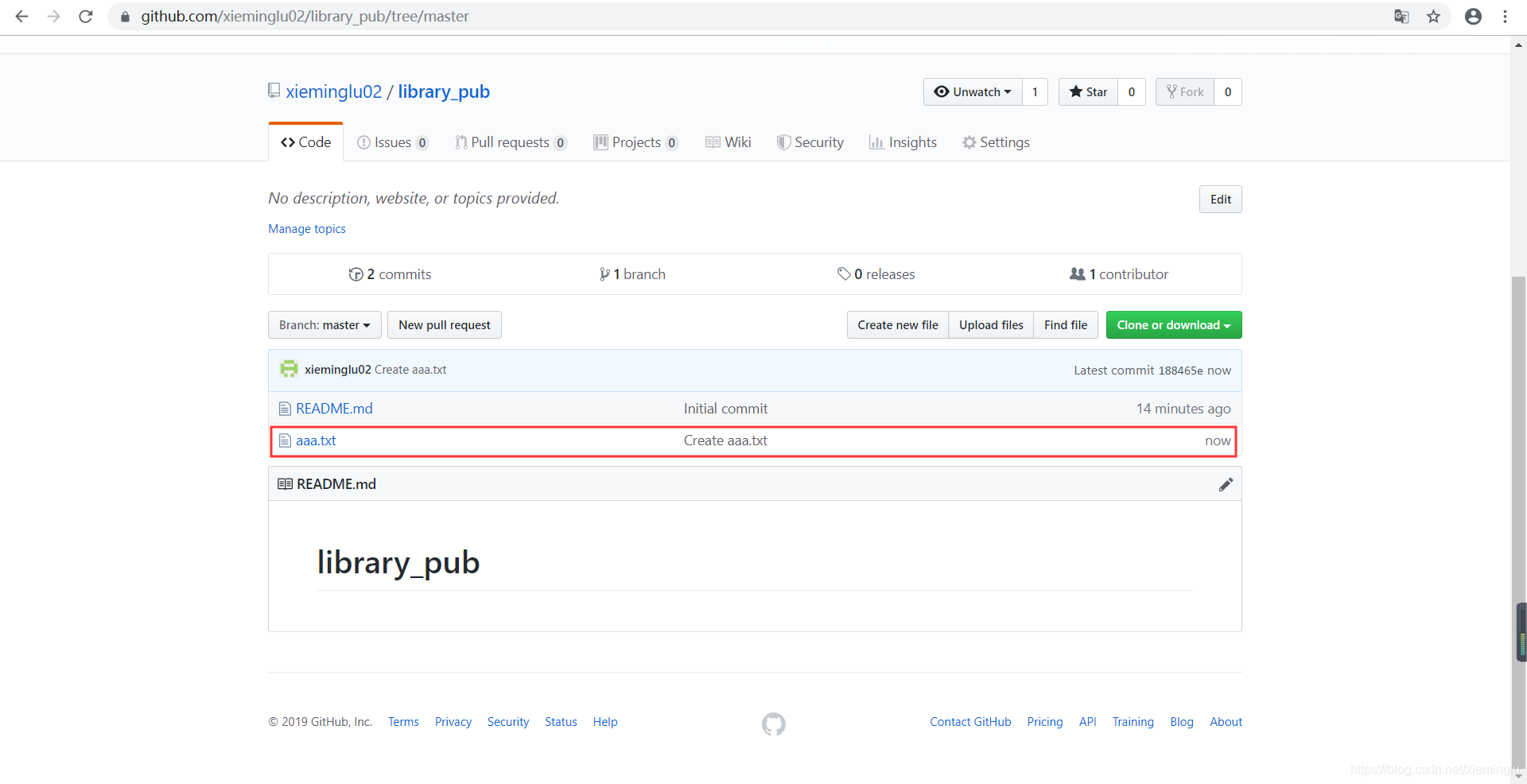Open the footer Help link

605,722
